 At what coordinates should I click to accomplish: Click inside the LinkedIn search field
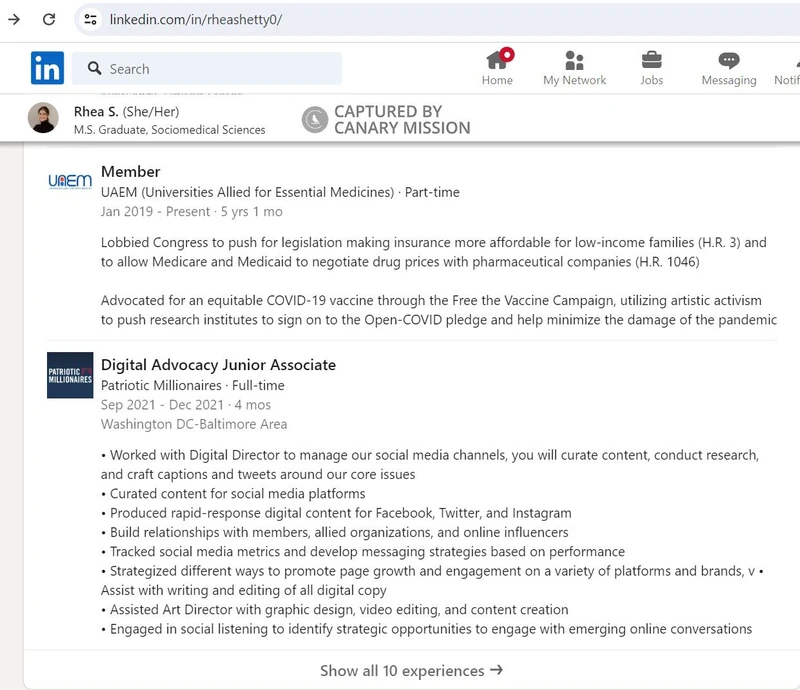point(200,68)
